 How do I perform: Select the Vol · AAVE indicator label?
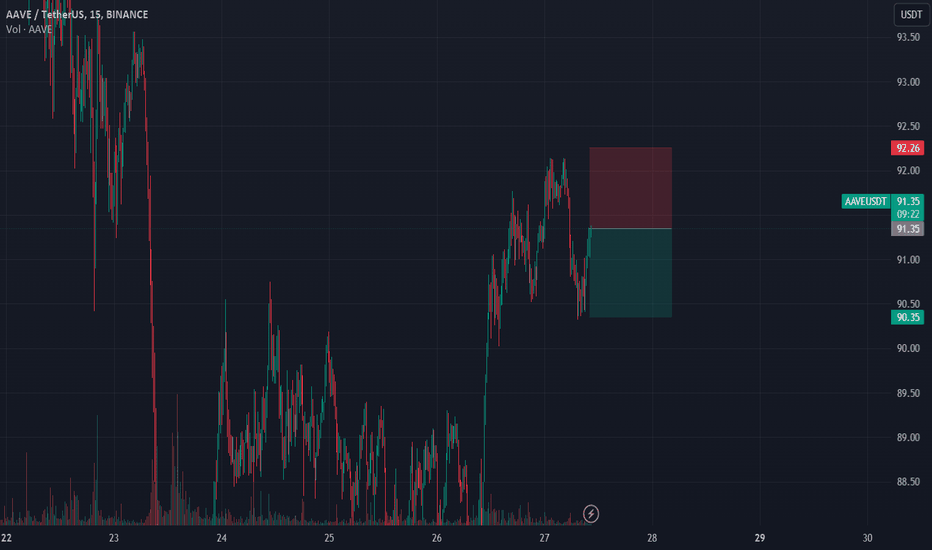coord(29,29)
